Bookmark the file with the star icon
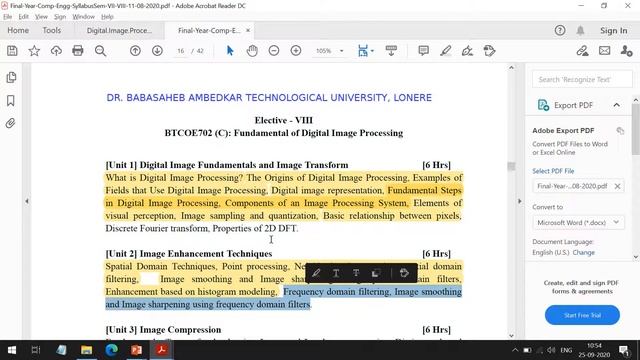Viewport: 640px width, 360px height. point(34,51)
